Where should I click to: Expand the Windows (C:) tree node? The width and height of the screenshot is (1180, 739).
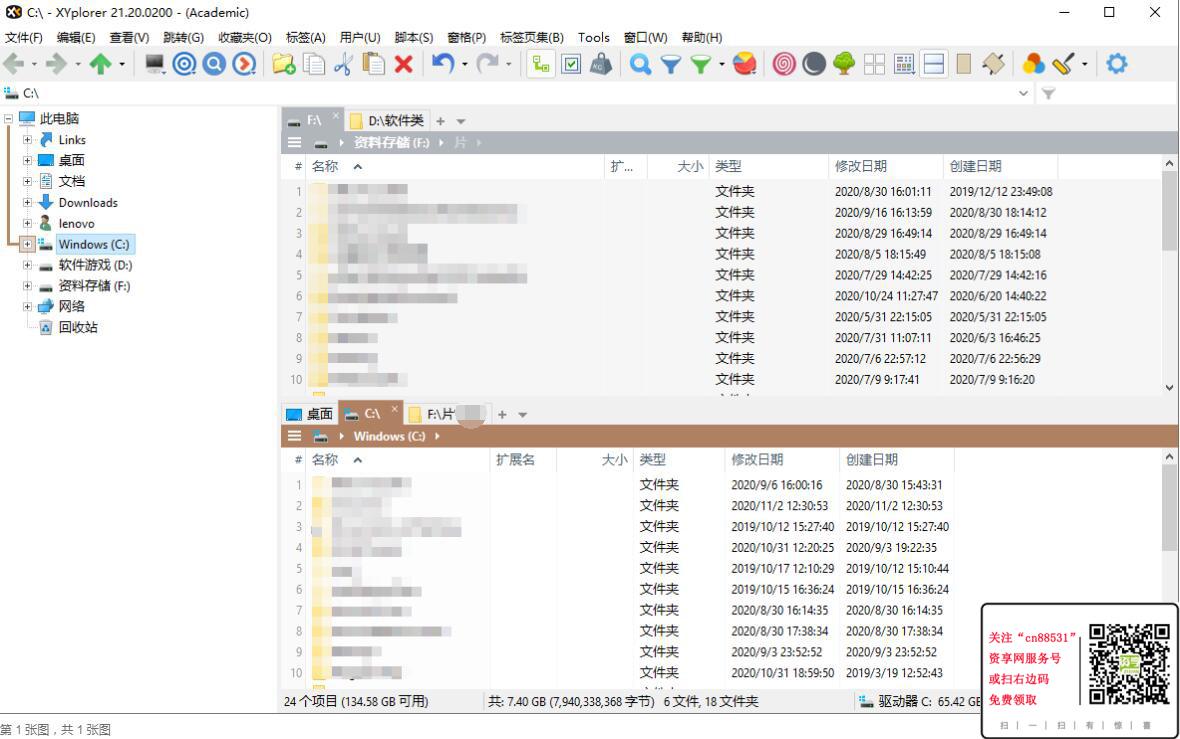pos(27,244)
